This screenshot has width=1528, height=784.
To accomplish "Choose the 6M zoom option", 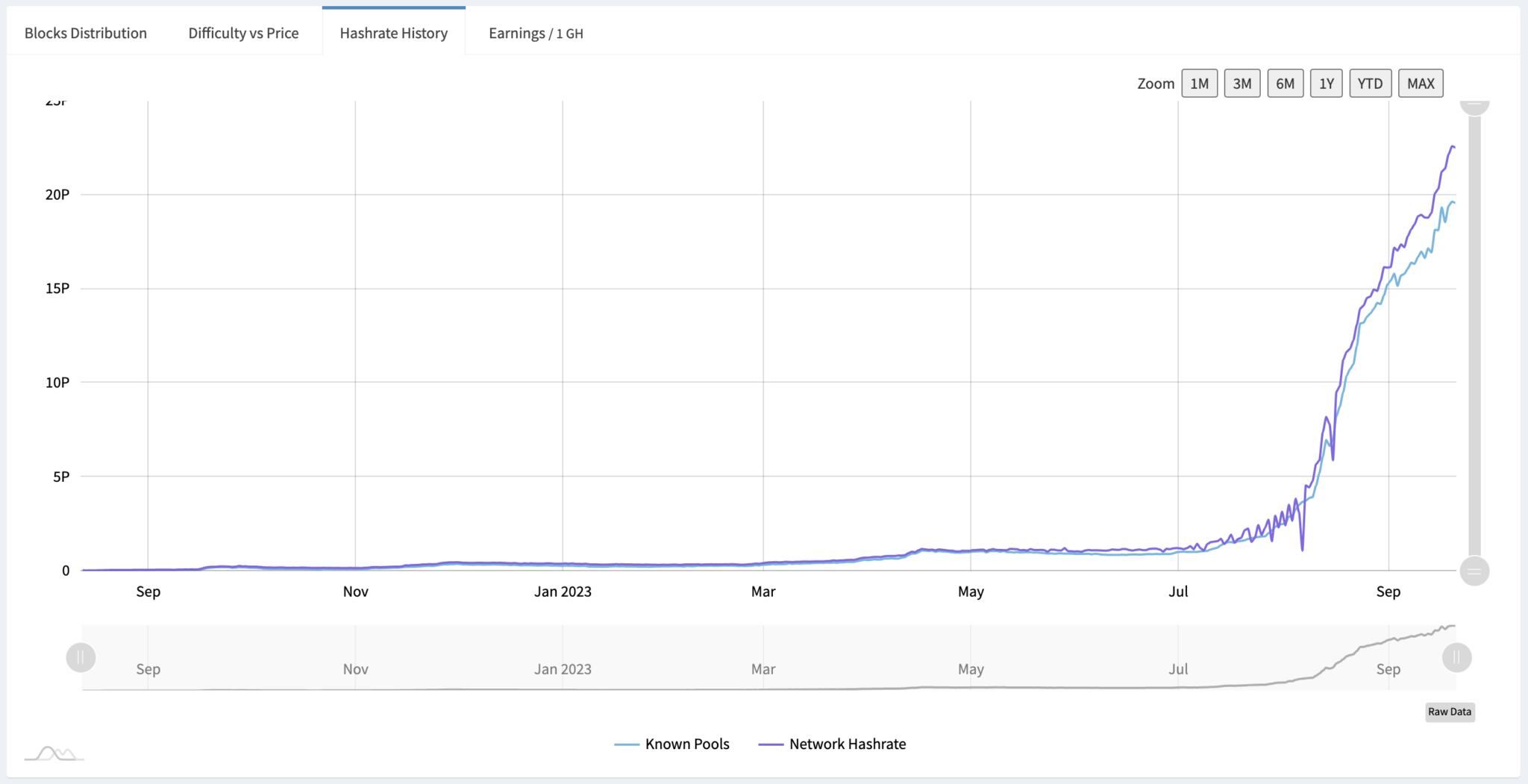I will pos(1285,84).
